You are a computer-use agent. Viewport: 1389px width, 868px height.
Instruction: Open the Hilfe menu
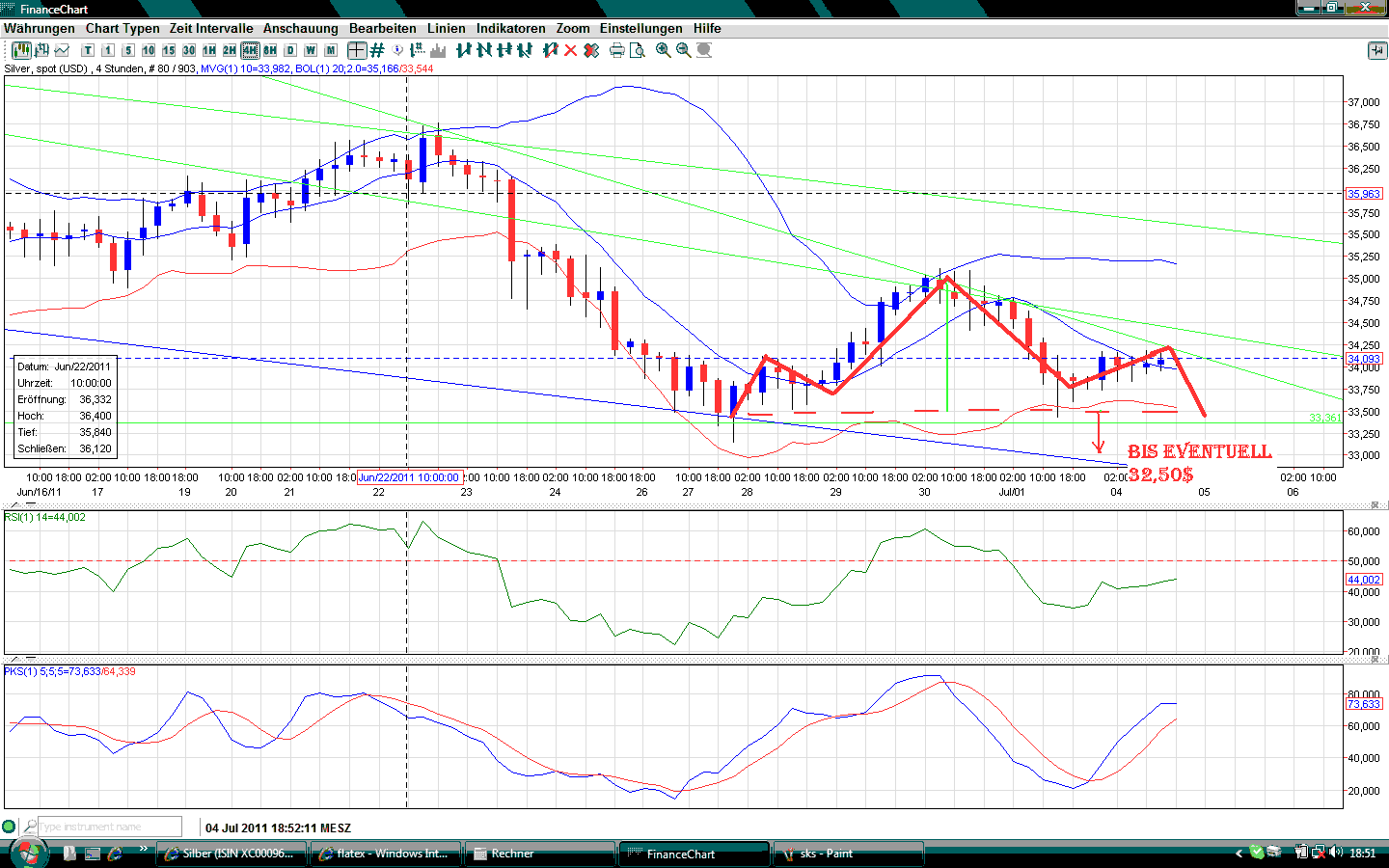[x=707, y=29]
